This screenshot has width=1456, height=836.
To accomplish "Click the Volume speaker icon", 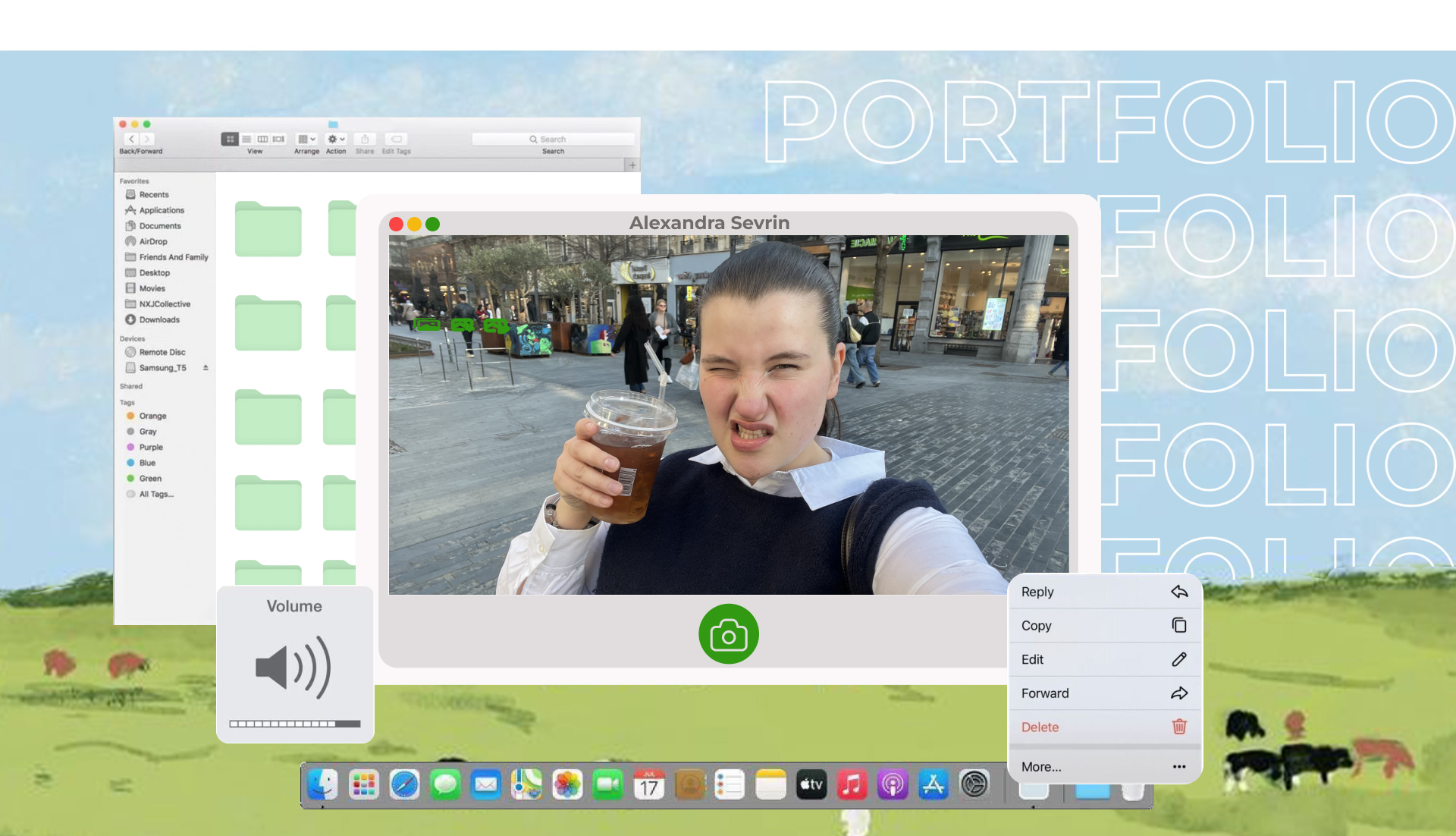I will click(293, 668).
